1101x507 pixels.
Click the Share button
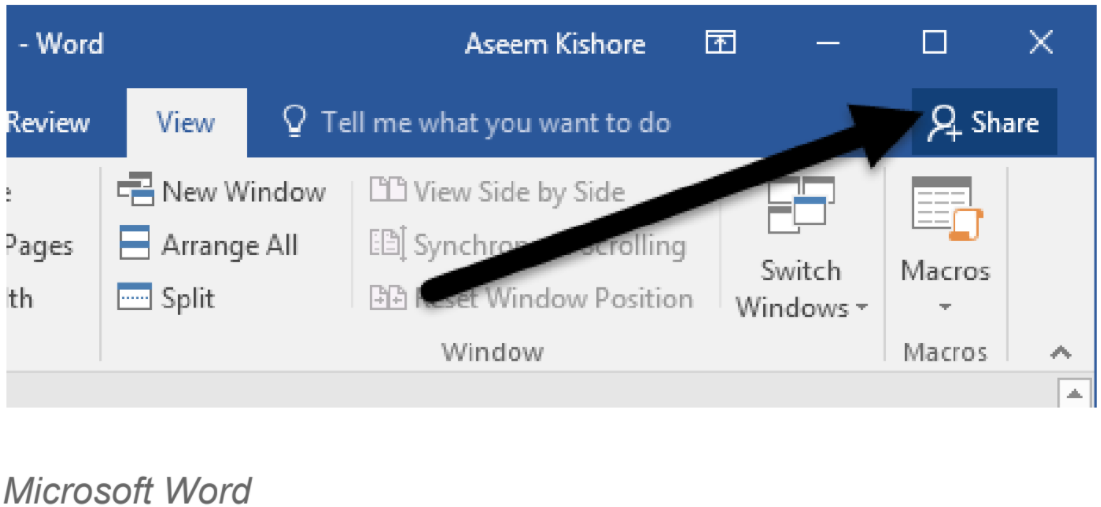(984, 123)
